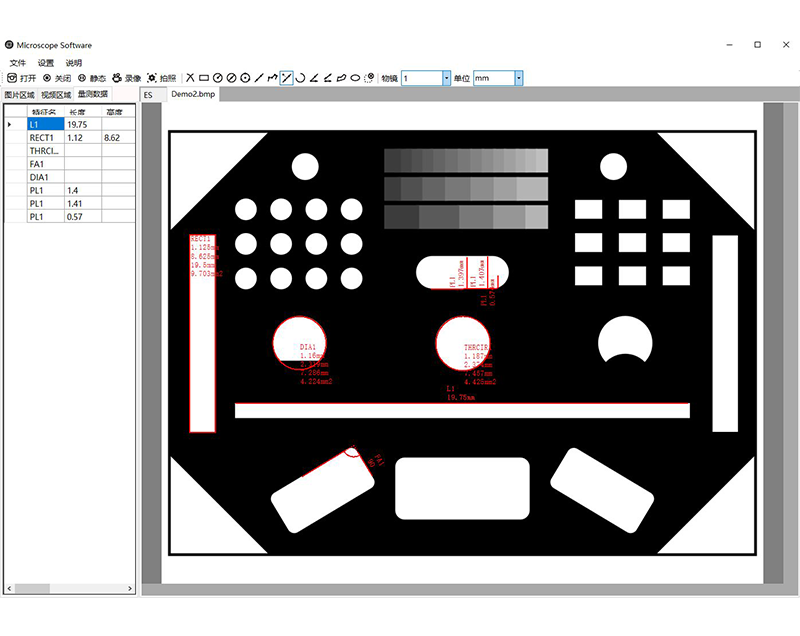Select the rectangle measurement tool
Viewport: 800px width, 636px height.
(204, 77)
